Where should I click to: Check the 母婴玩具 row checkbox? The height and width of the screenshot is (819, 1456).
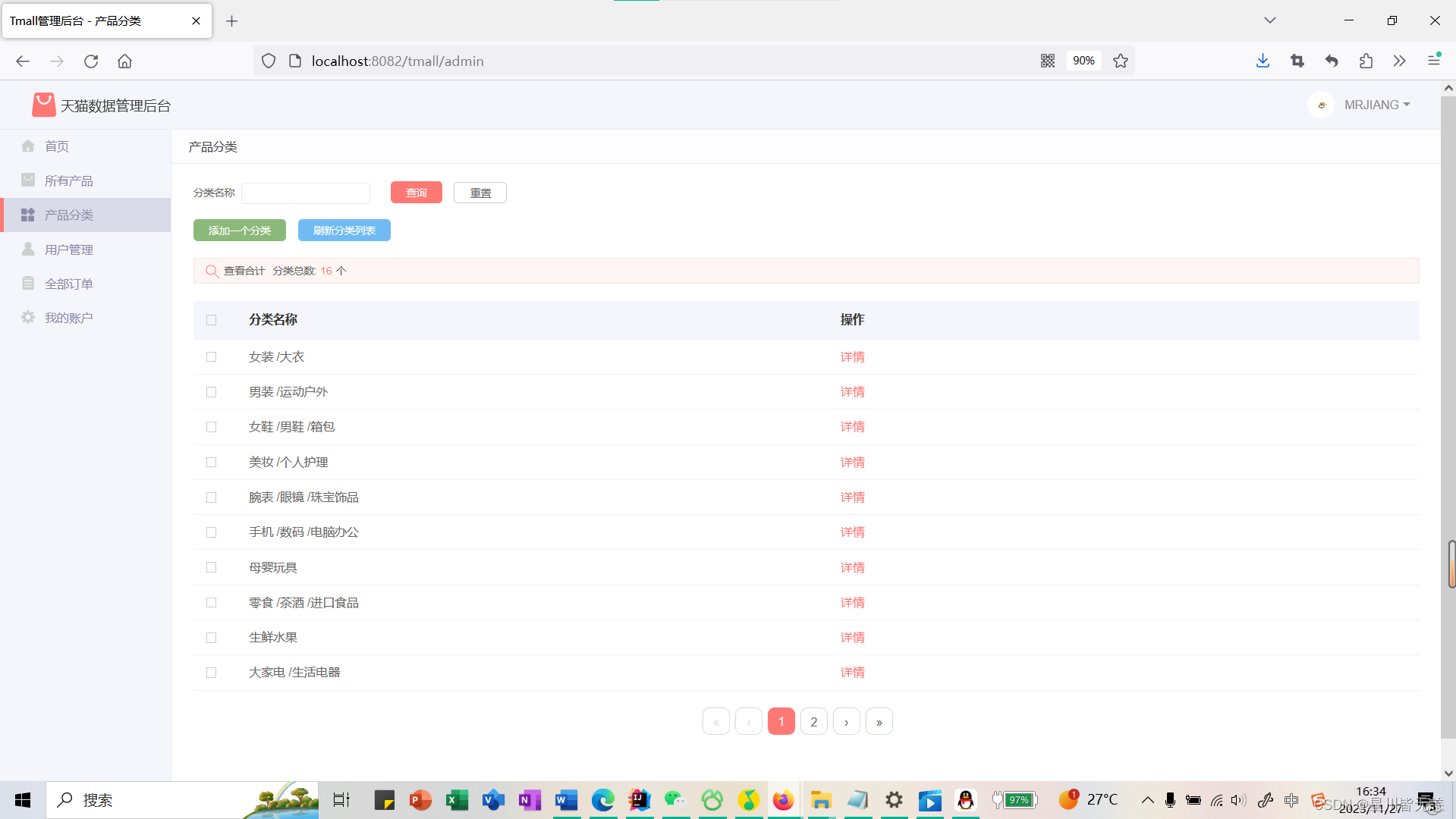(x=212, y=567)
